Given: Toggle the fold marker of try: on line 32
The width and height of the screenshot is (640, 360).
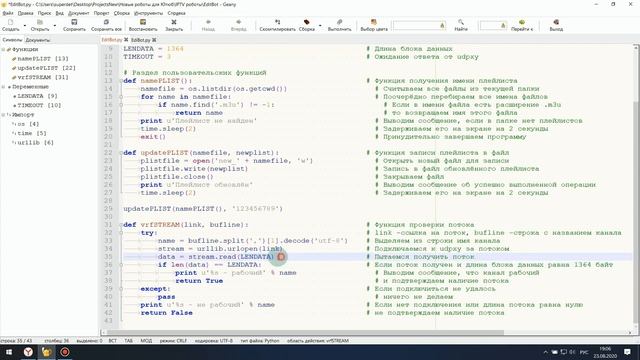Looking at the screenshot, I should coord(121,233).
